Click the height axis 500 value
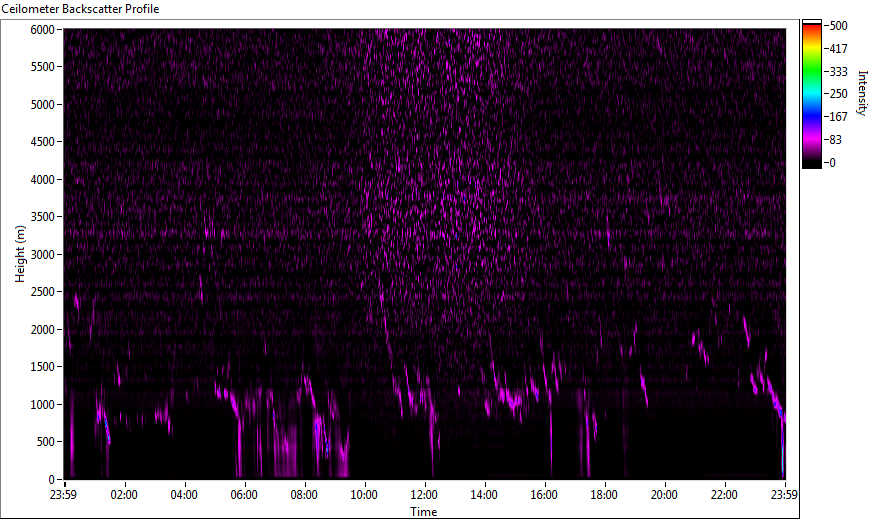The height and width of the screenshot is (519, 872). (x=46, y=442)
